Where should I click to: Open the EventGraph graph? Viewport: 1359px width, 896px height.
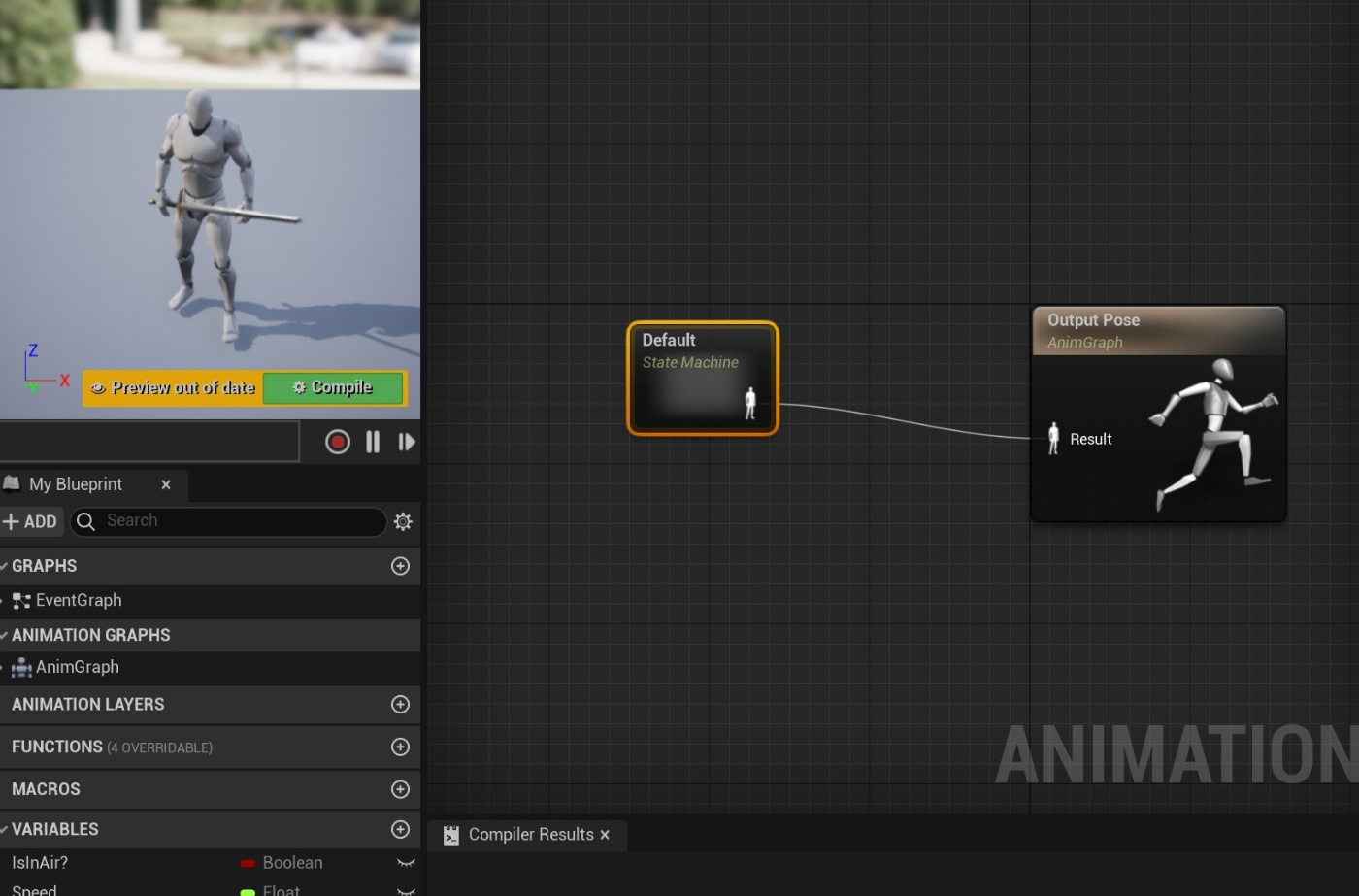[x=79, y=599]
